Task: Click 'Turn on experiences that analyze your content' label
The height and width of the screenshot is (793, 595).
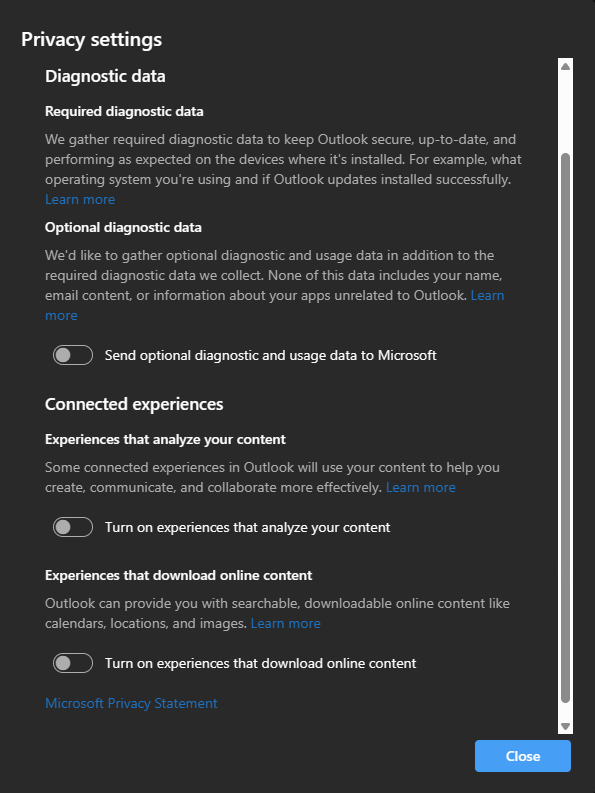Action: click(247, 527)
